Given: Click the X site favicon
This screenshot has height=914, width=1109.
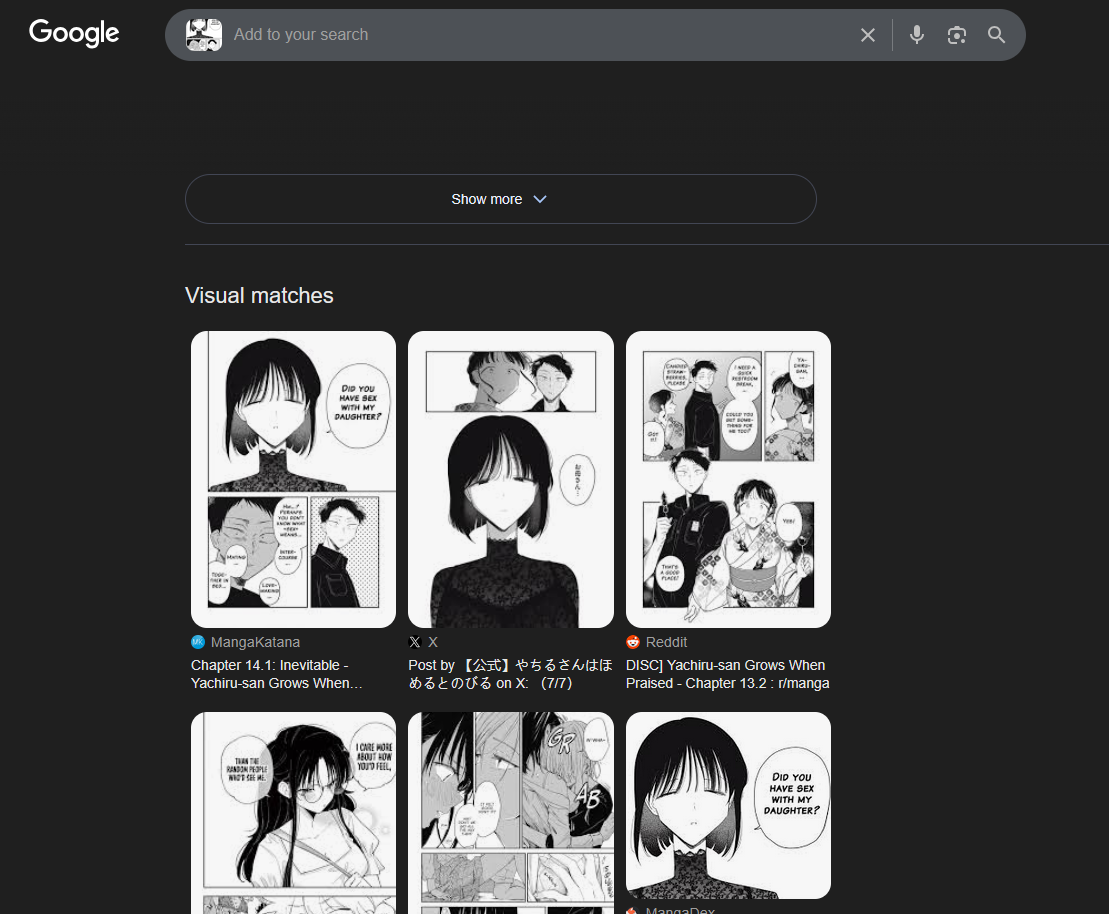Looking at the screenshot, I should click(x=415, y=642).
